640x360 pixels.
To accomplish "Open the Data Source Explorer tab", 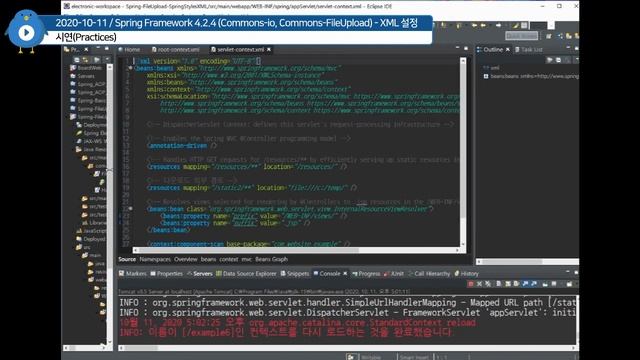I will point(247,273).
